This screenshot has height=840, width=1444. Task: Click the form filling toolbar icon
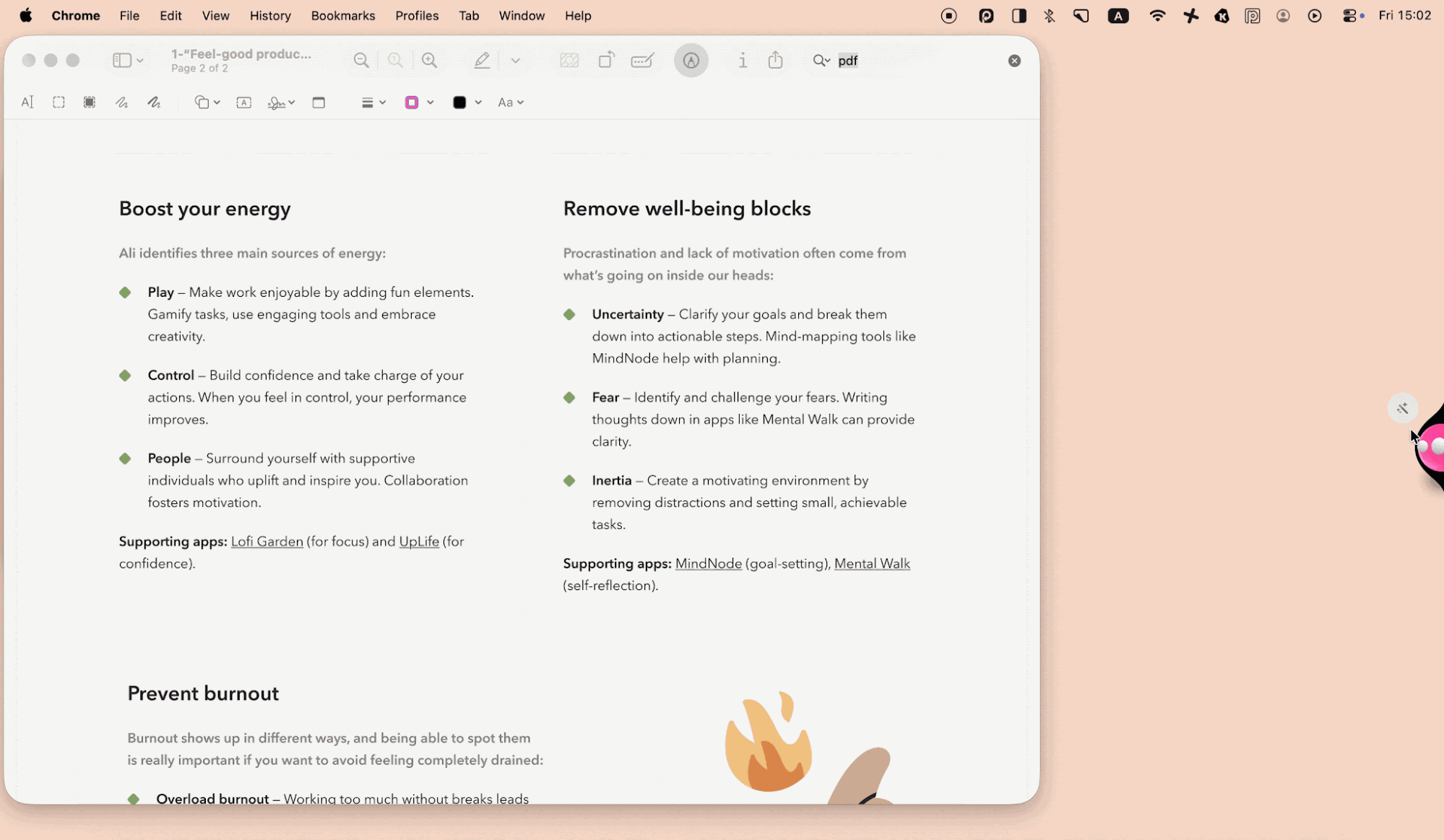(x=642, y=61)
